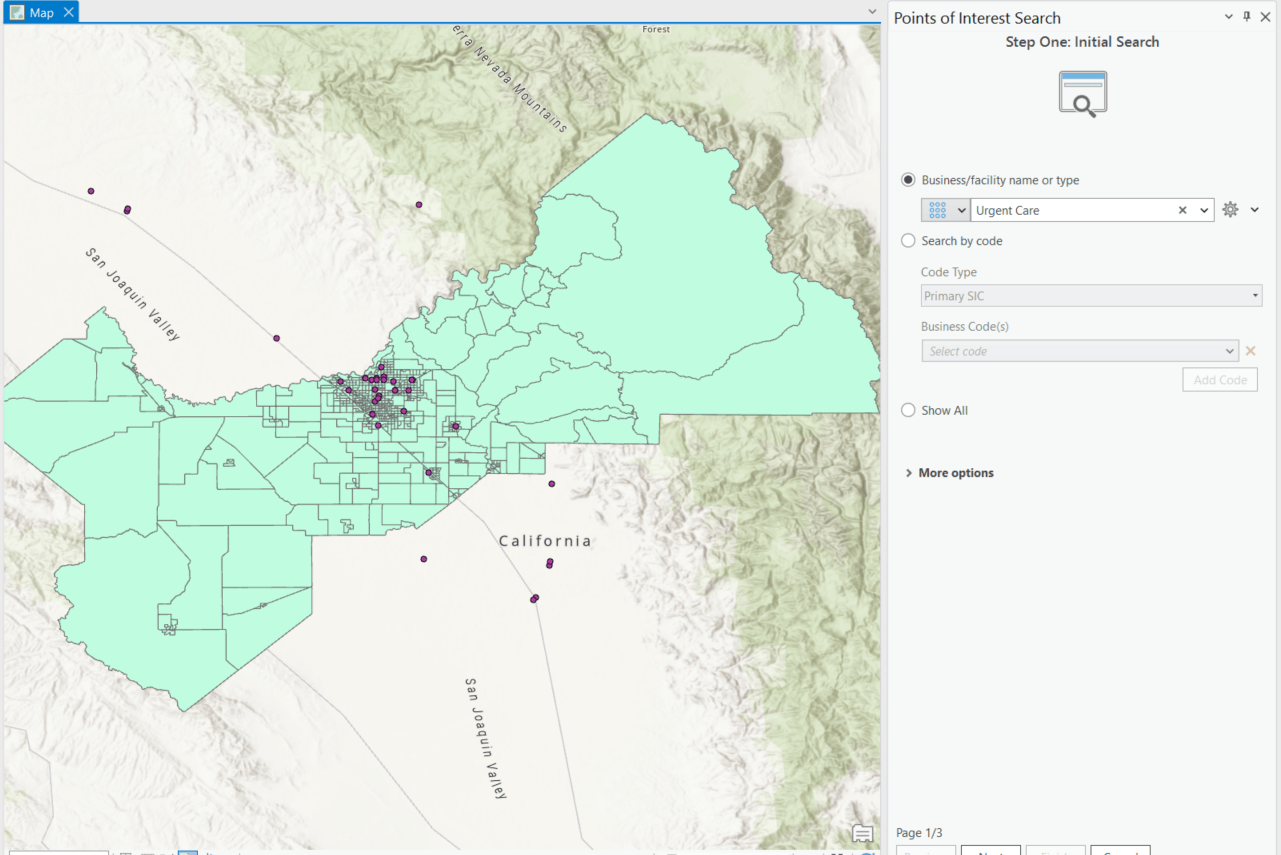This screenshot has height=855, width=1281.
Task: Click the orange X beside Select code
Action: (x=1250, y=351)
